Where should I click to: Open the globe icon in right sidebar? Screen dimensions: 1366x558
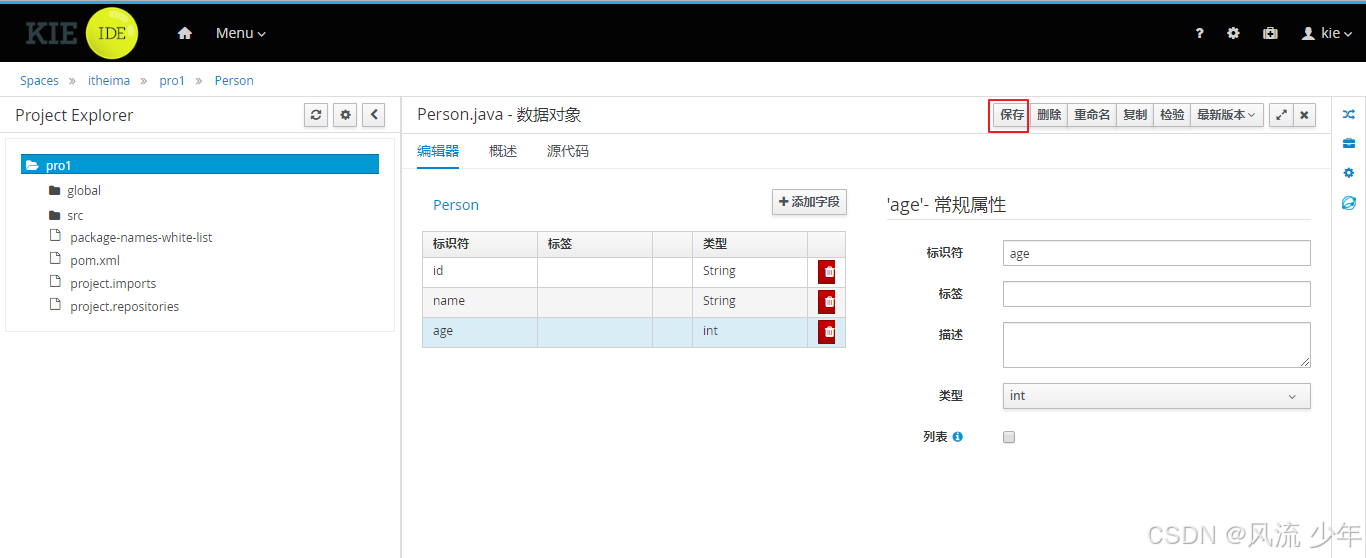click(x=1348, y=203)
